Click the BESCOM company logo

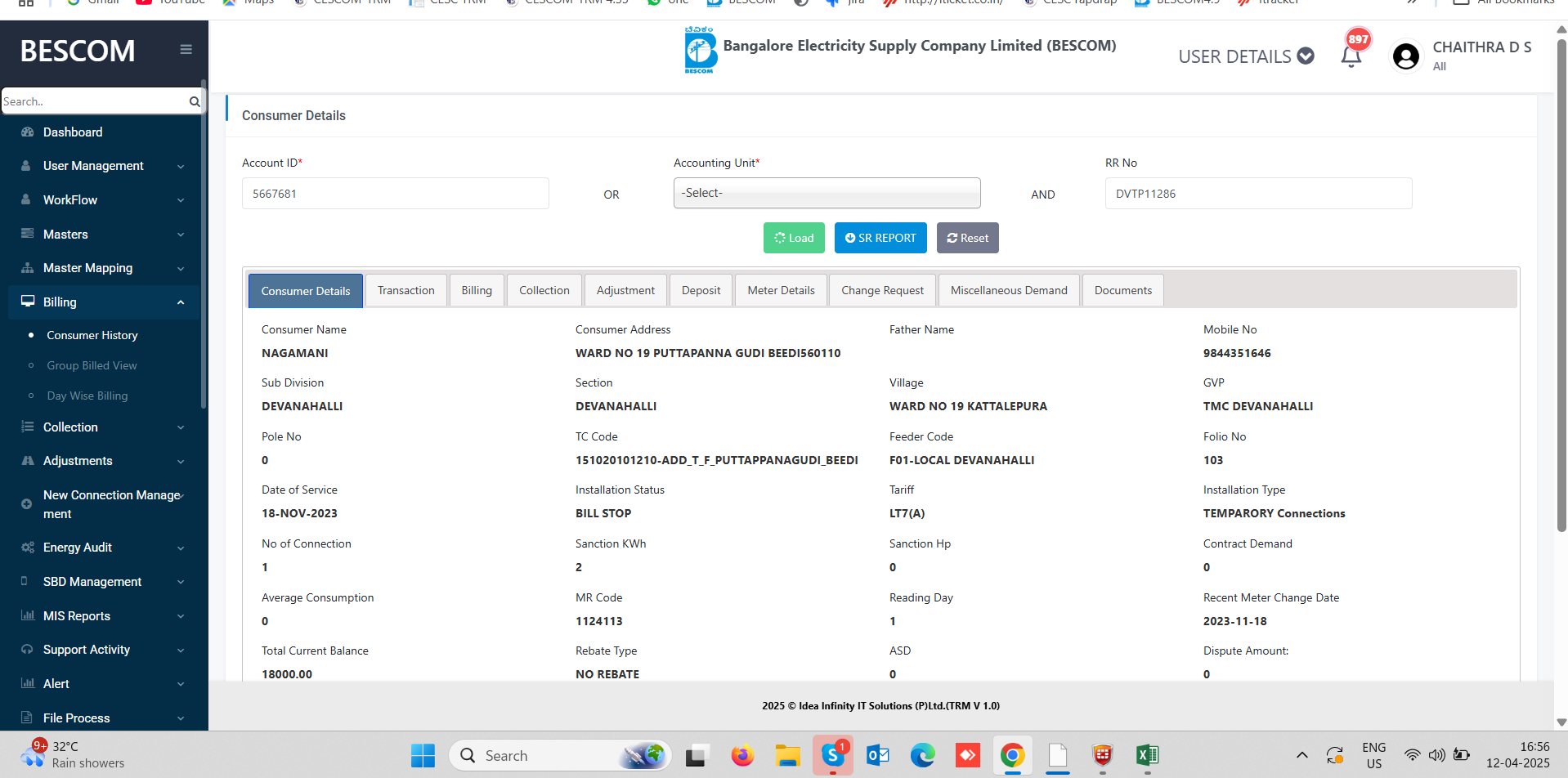[x=700, y=50]
